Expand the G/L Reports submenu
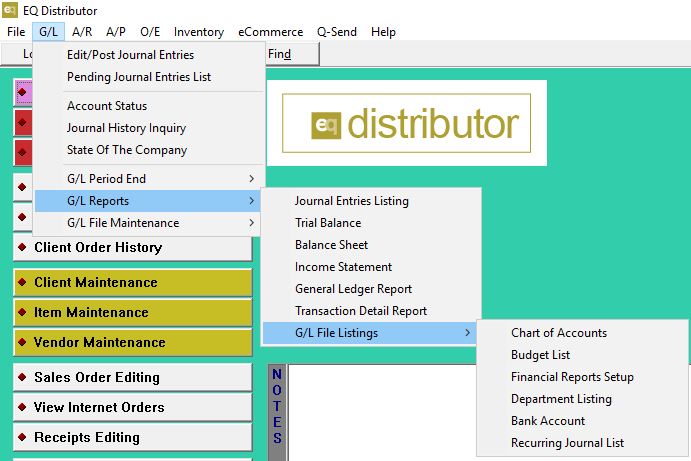Viewport: 691px width, 461px height. click(149, 201)
